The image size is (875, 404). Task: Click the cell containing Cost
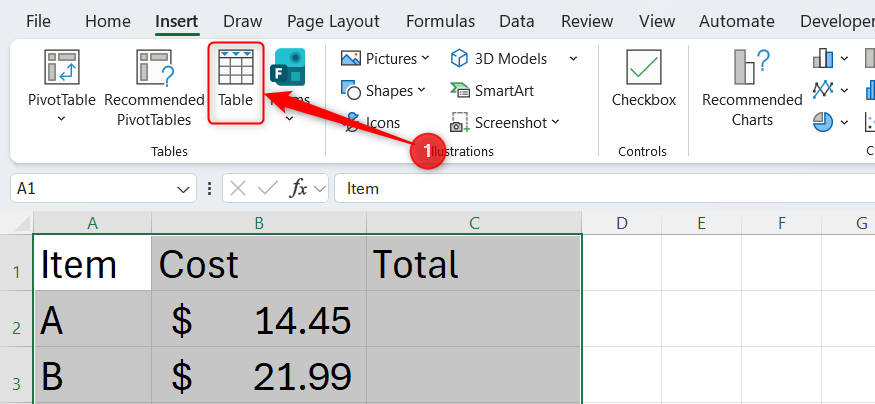(259, 263)
